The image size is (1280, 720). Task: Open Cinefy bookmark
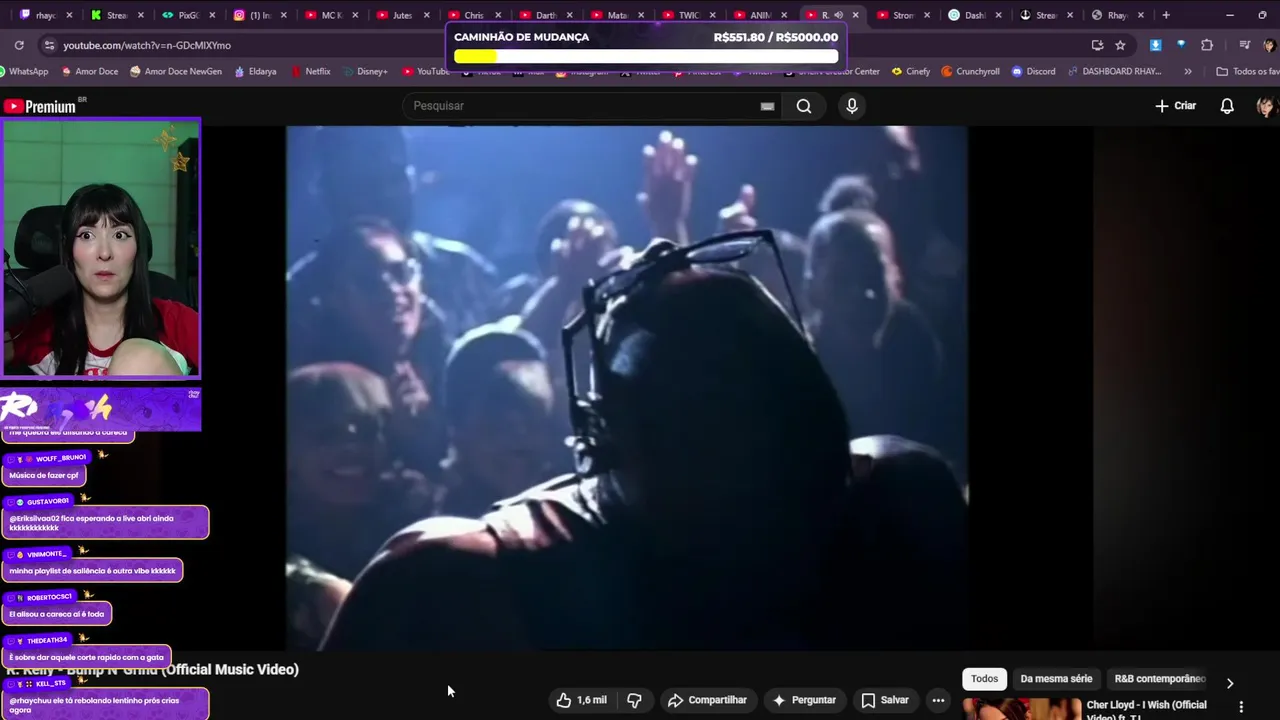(x=911, y=71)
